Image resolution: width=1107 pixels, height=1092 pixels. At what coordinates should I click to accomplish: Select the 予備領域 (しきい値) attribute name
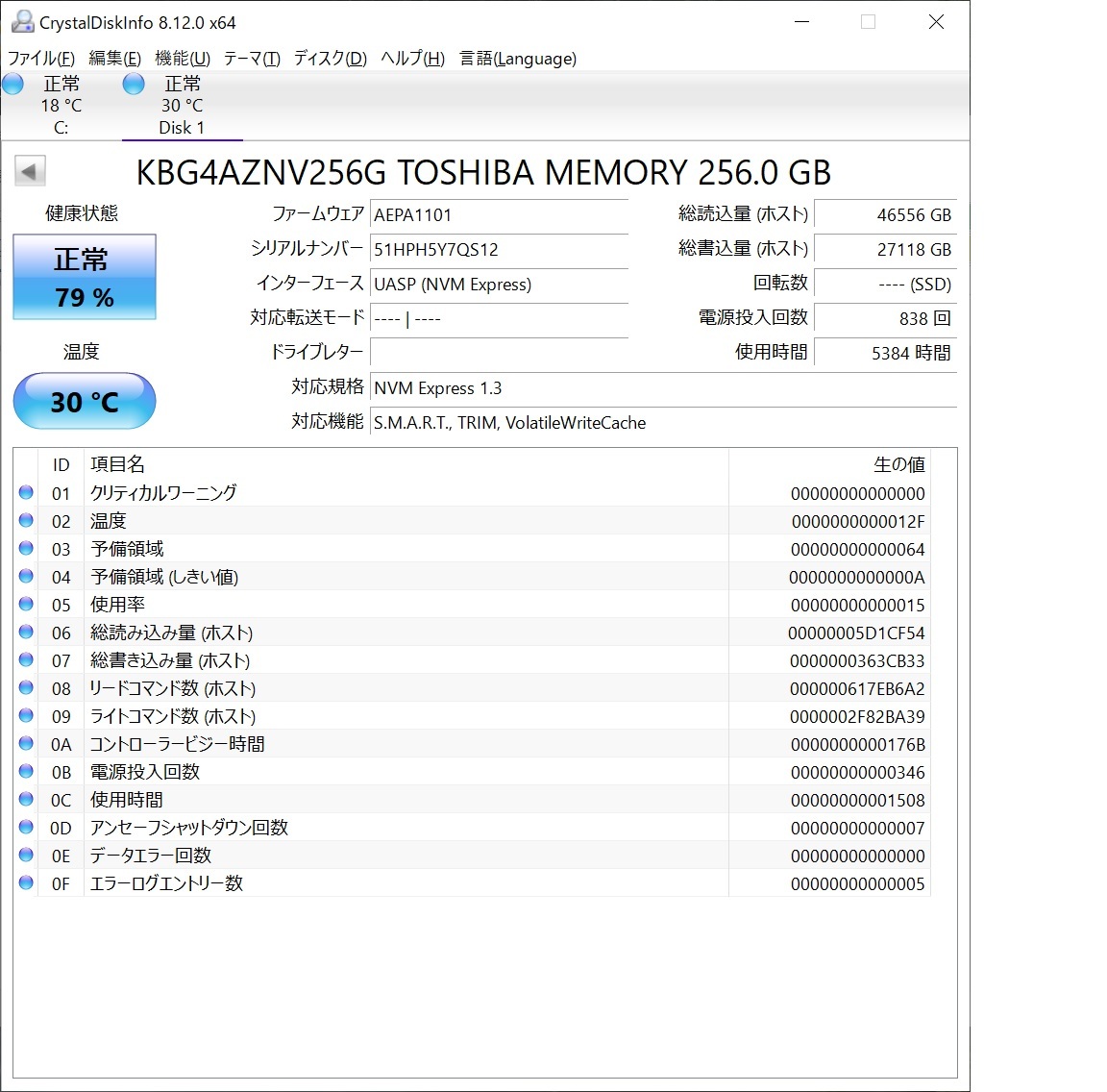[163, 577]
